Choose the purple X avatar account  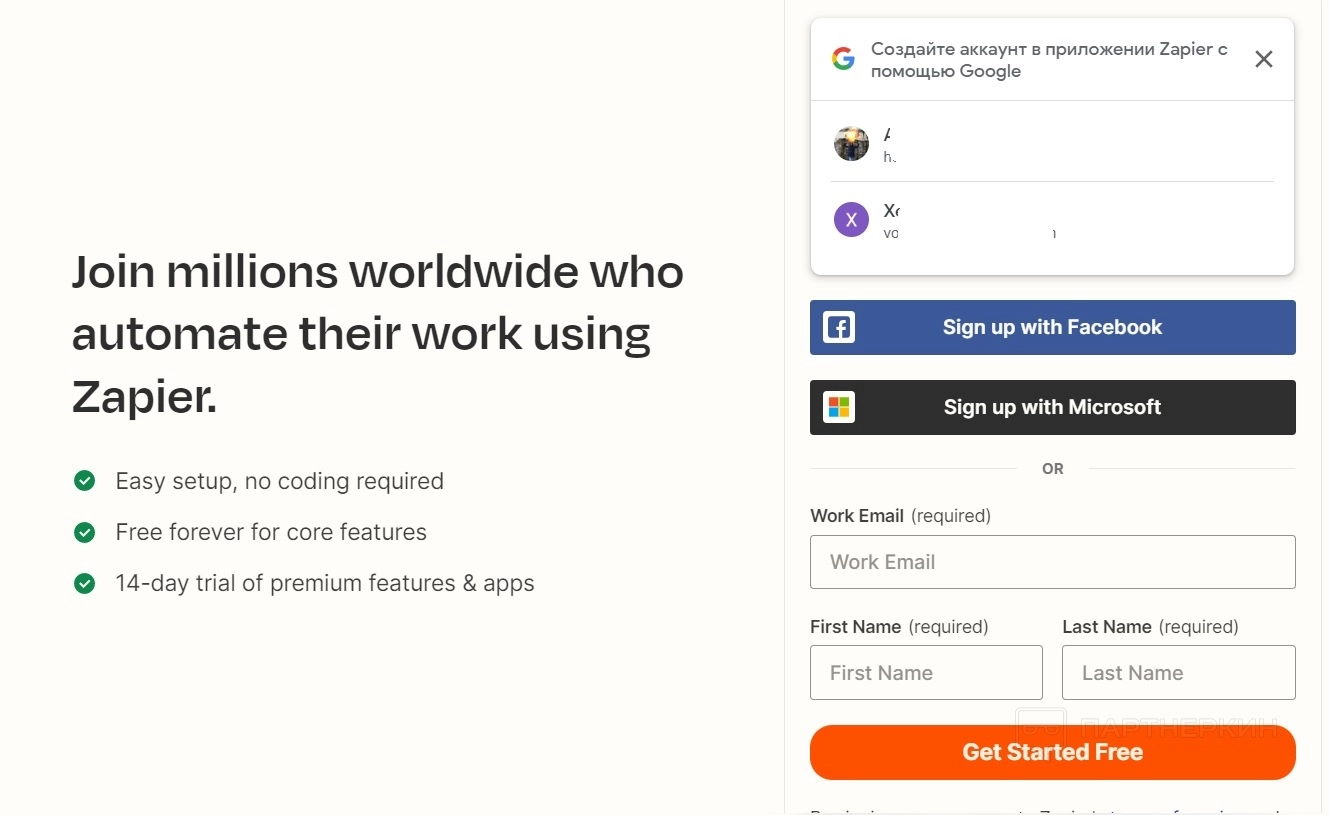pos(851,220)
